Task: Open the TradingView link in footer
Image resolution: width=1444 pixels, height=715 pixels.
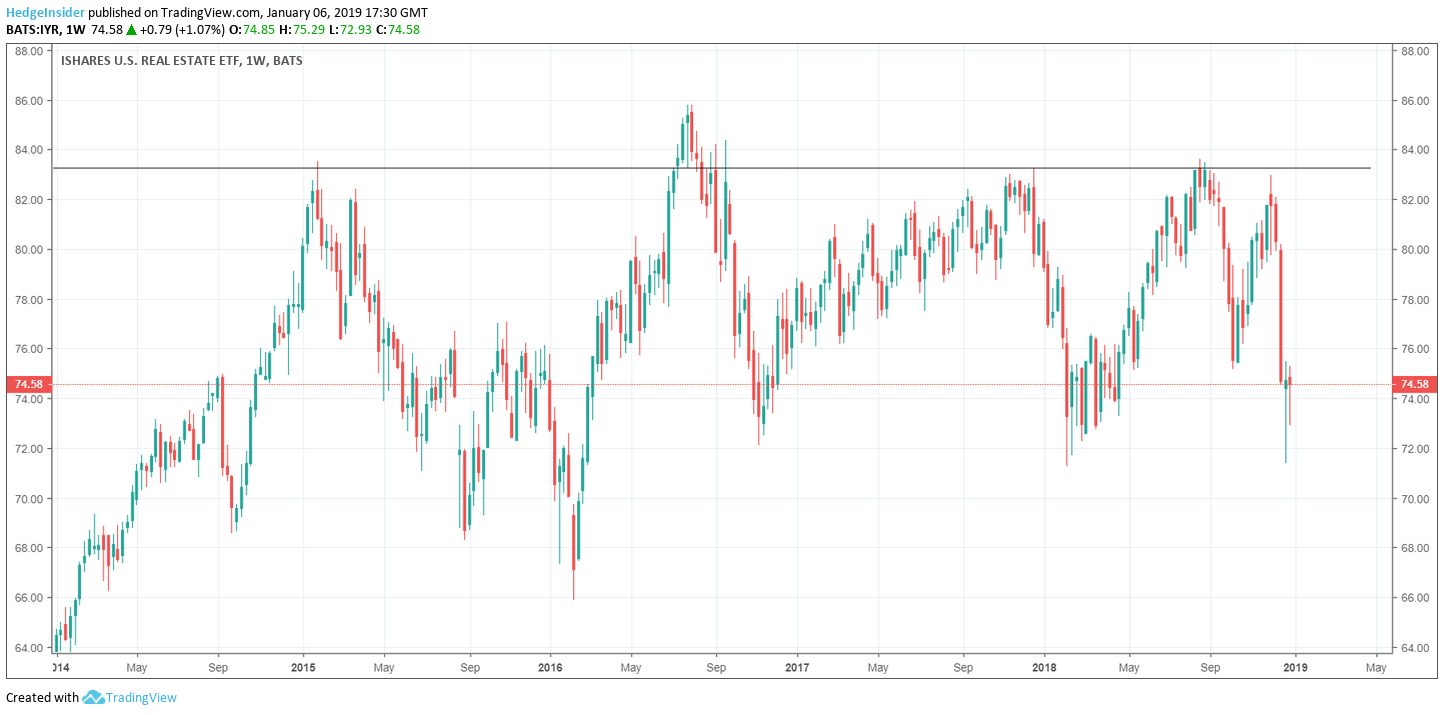Action: tap(144, 697)
